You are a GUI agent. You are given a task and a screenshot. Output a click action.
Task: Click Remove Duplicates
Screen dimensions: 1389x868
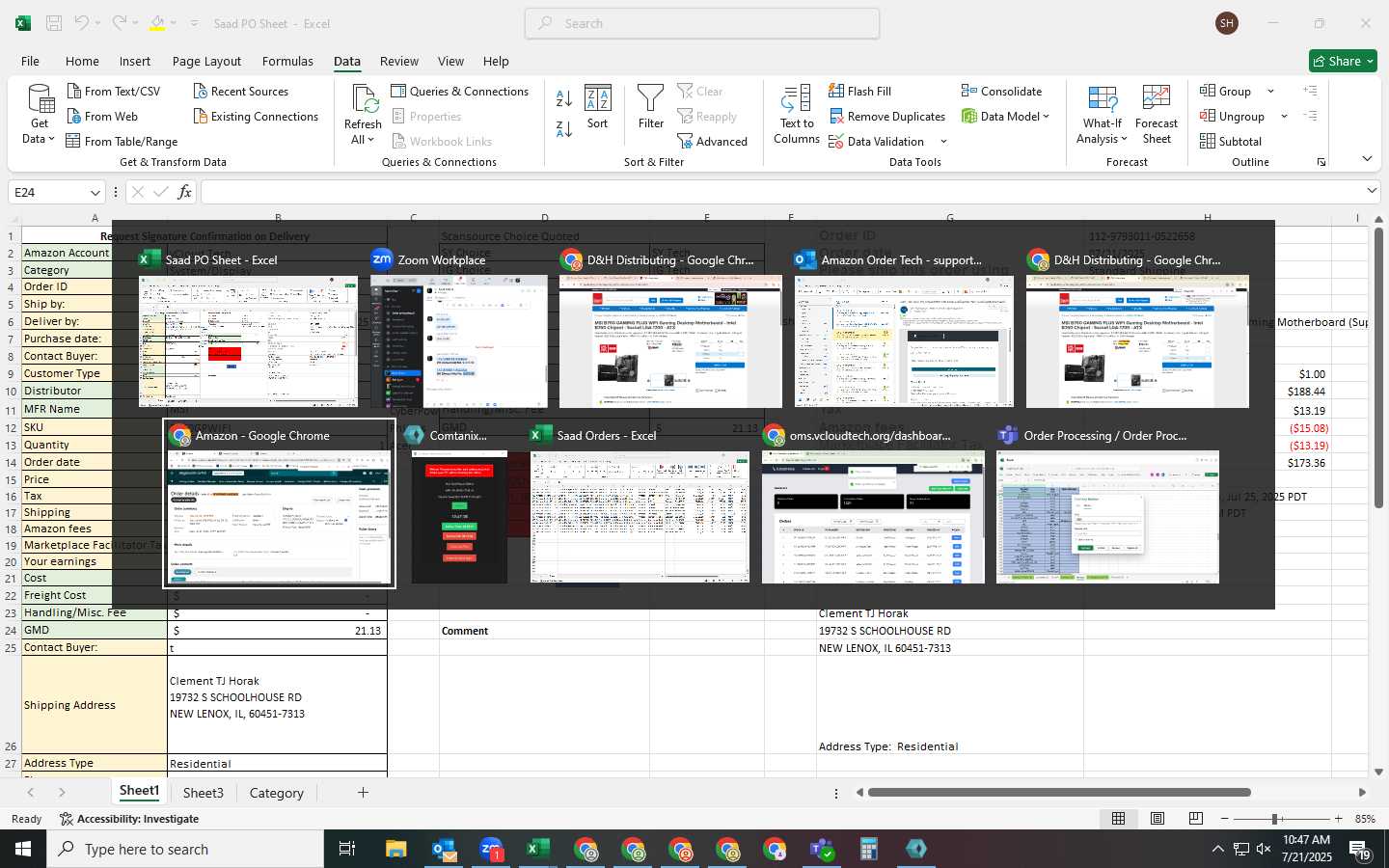pos(886,117)
